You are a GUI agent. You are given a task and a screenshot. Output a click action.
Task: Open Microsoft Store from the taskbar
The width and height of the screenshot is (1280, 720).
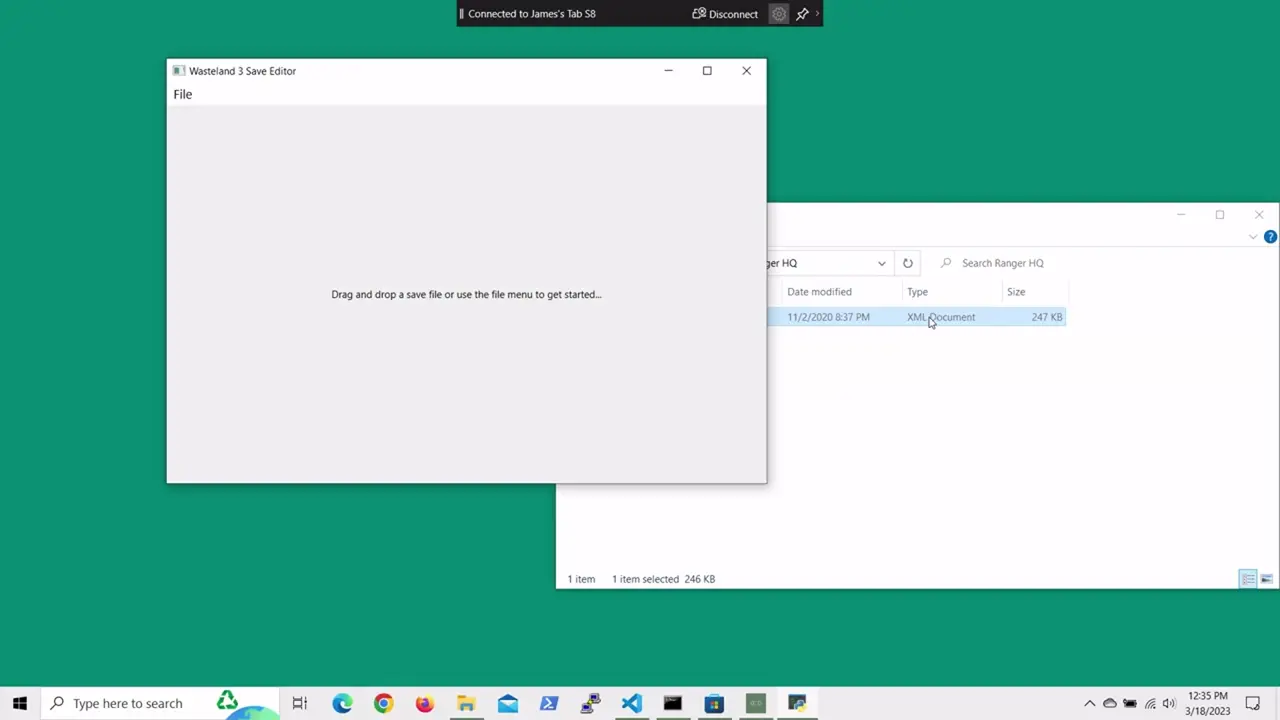(x=713, y=703)
